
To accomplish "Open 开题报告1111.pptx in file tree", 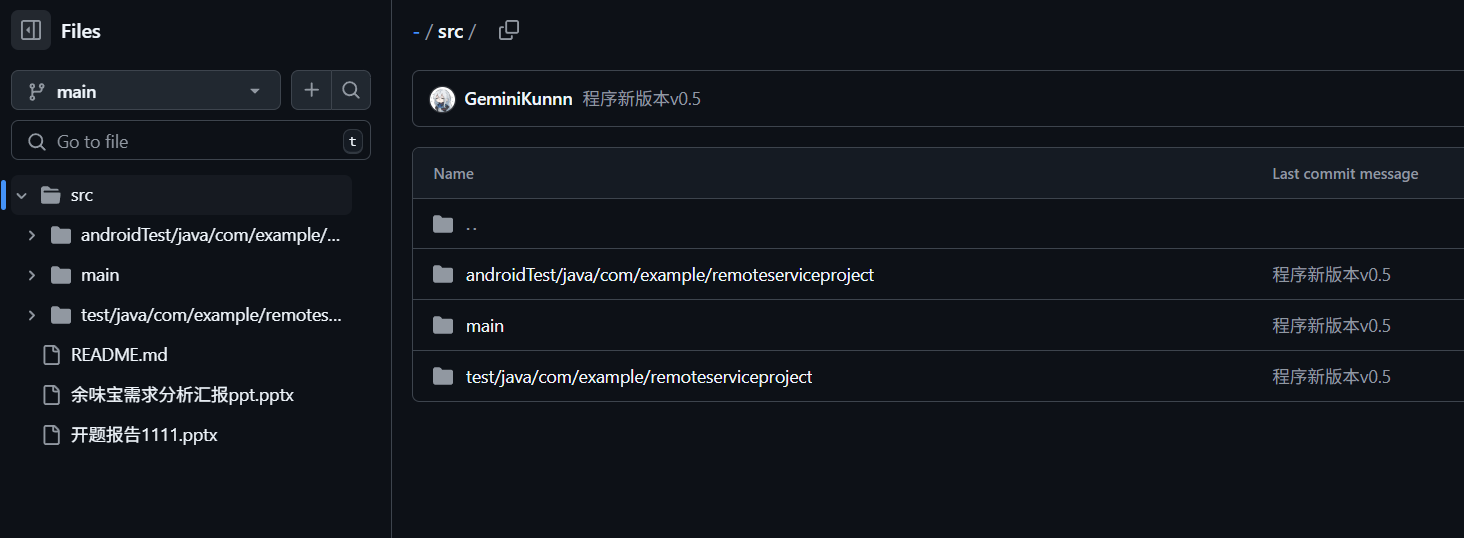I will click(x=144, y=435).
